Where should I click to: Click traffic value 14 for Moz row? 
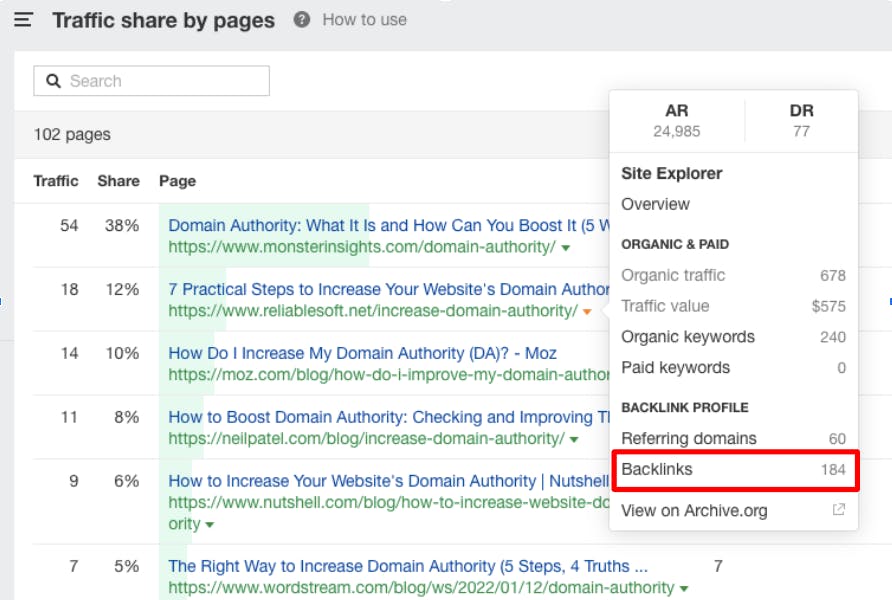pos(69,353)
